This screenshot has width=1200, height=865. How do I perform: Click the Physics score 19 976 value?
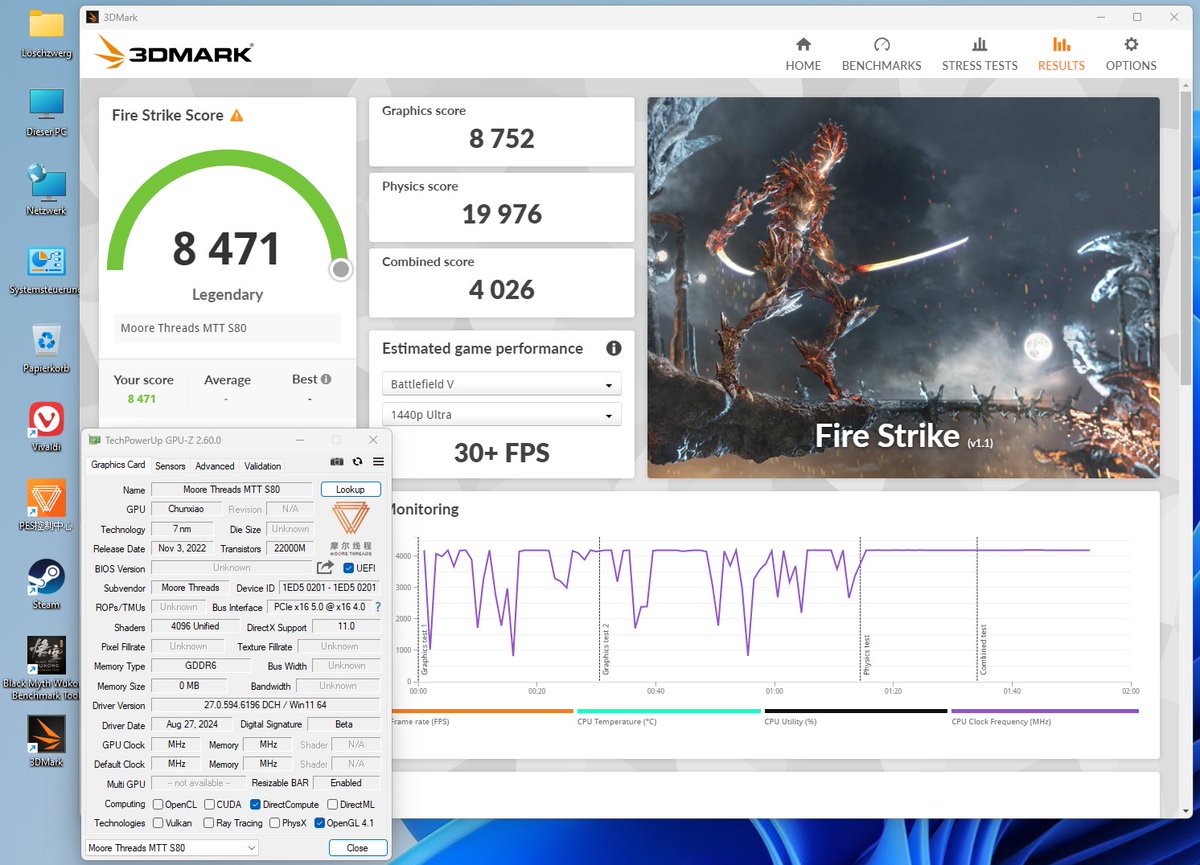click(x=501, y=214)
